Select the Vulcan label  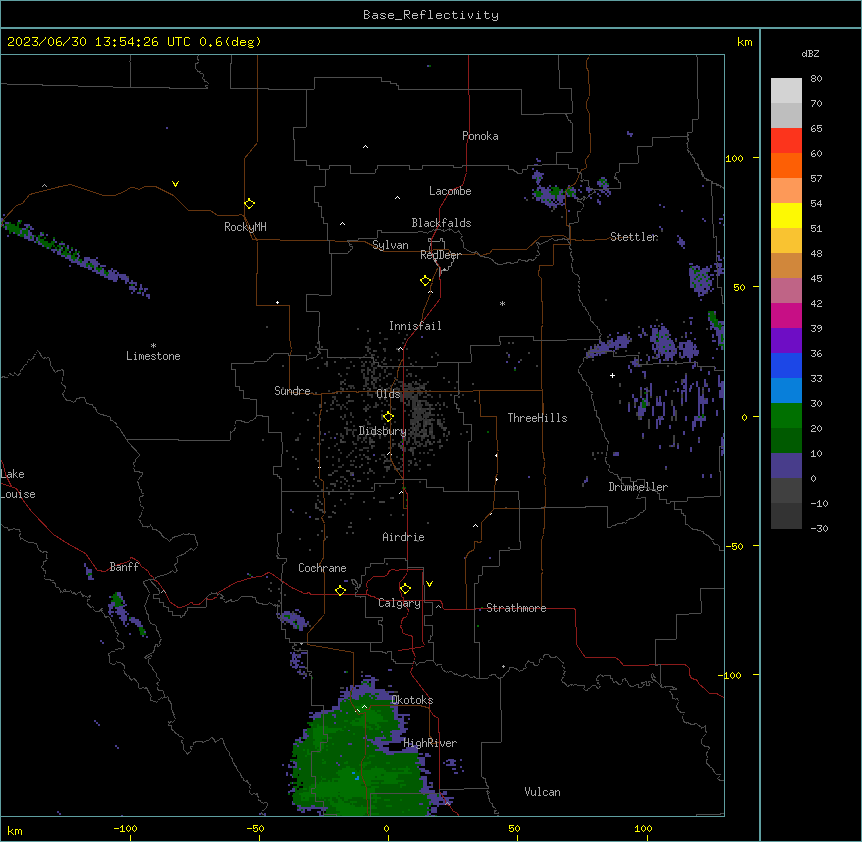542,792
